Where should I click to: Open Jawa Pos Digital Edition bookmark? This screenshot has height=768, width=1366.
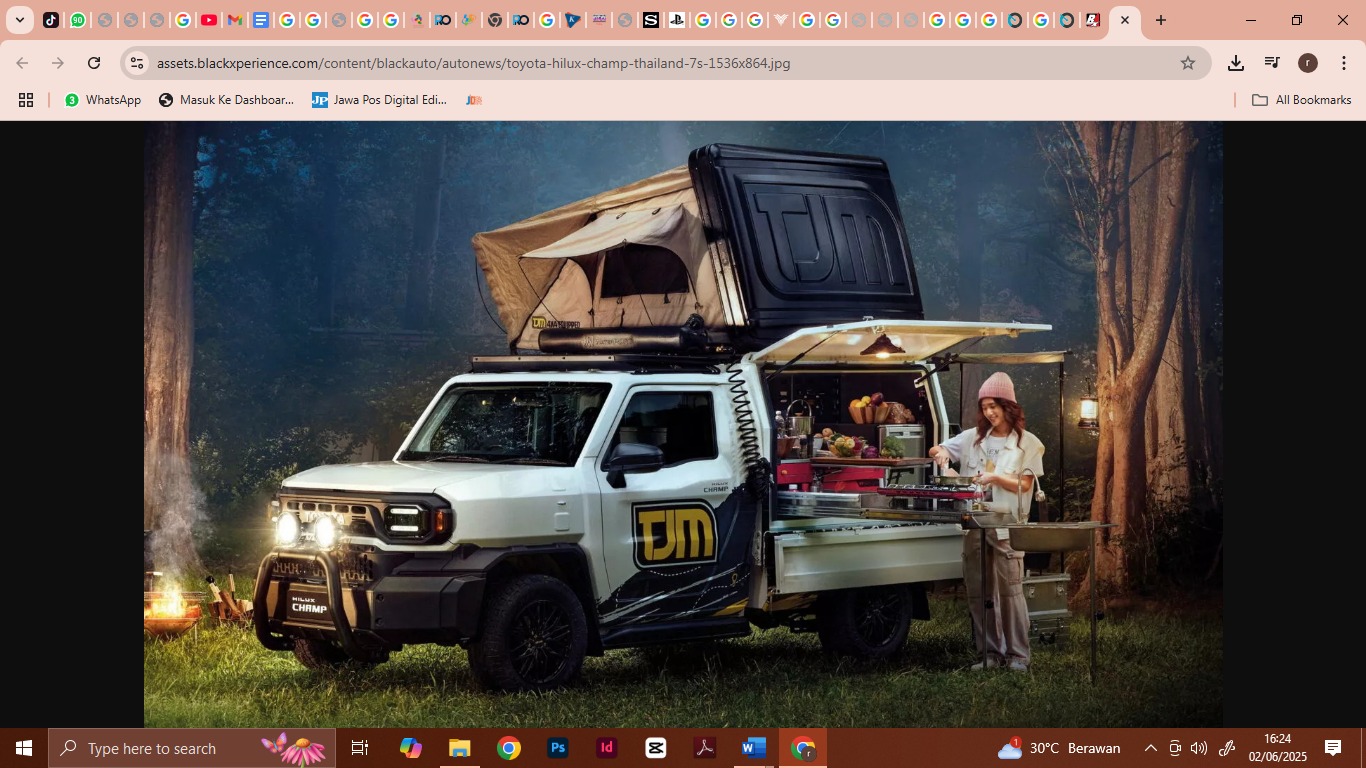(x=379, y=100)
